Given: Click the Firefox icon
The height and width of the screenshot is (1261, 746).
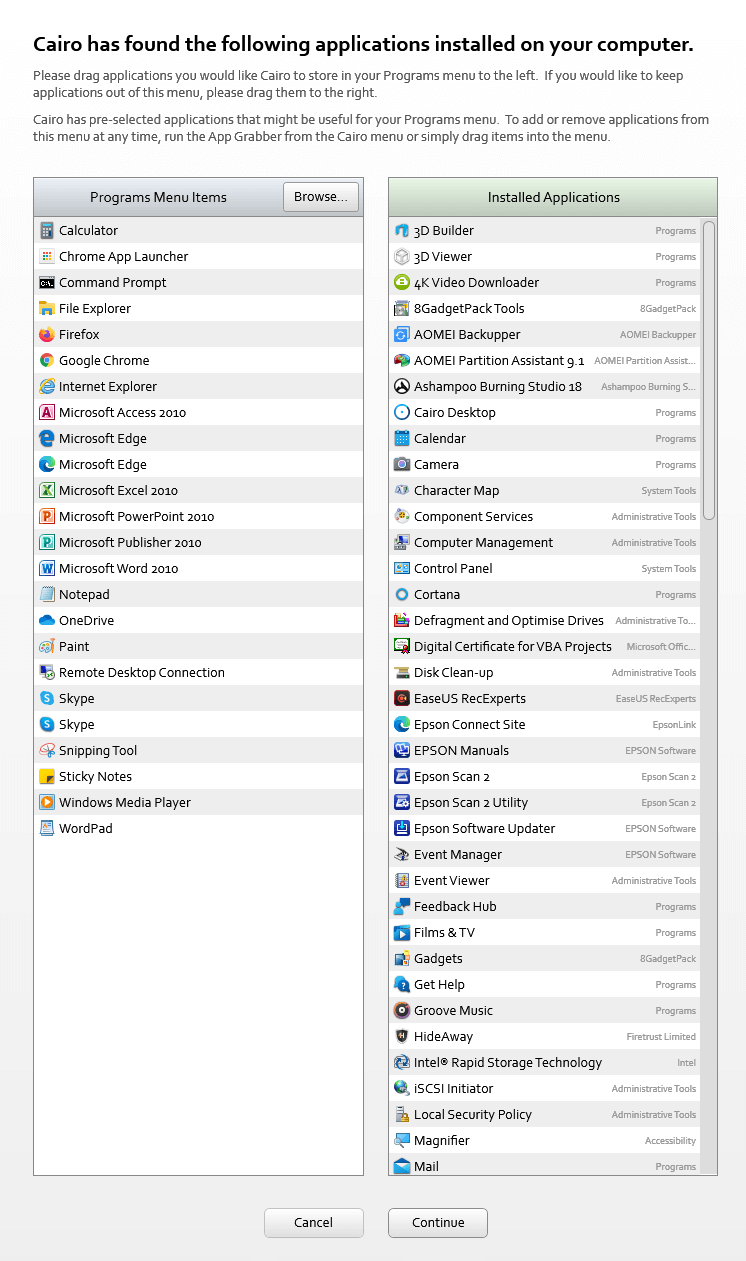Looking at the screenshot, I should click(x=46, y=335).
